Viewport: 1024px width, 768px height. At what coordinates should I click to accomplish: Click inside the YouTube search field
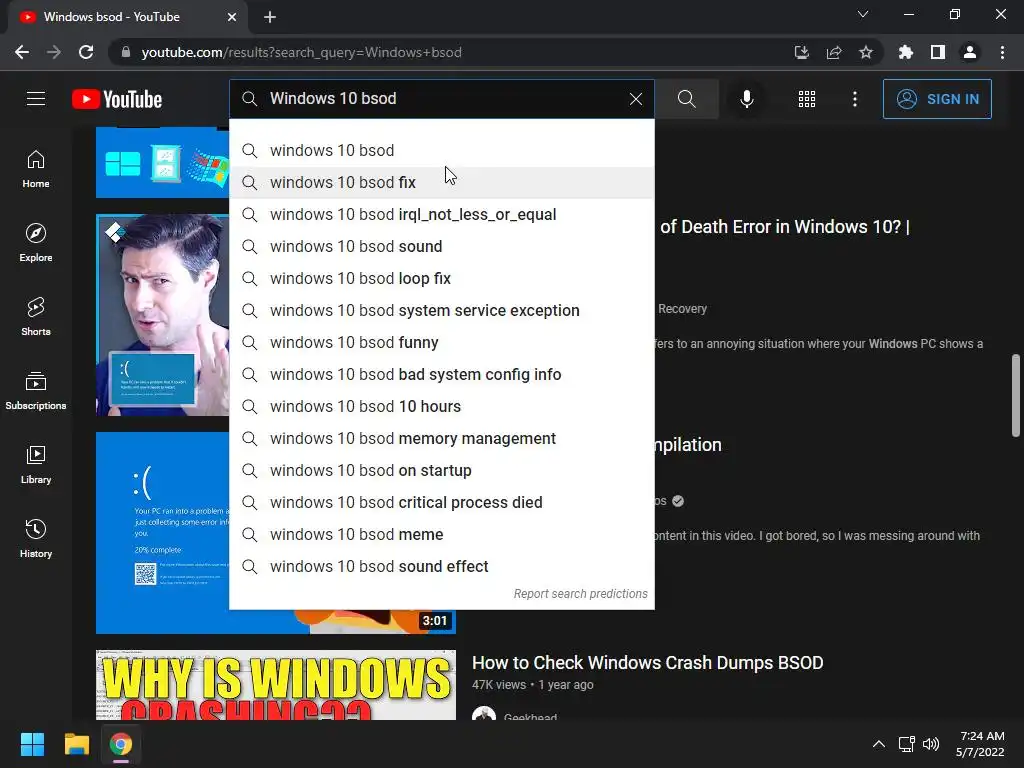[x=444, y=99]
